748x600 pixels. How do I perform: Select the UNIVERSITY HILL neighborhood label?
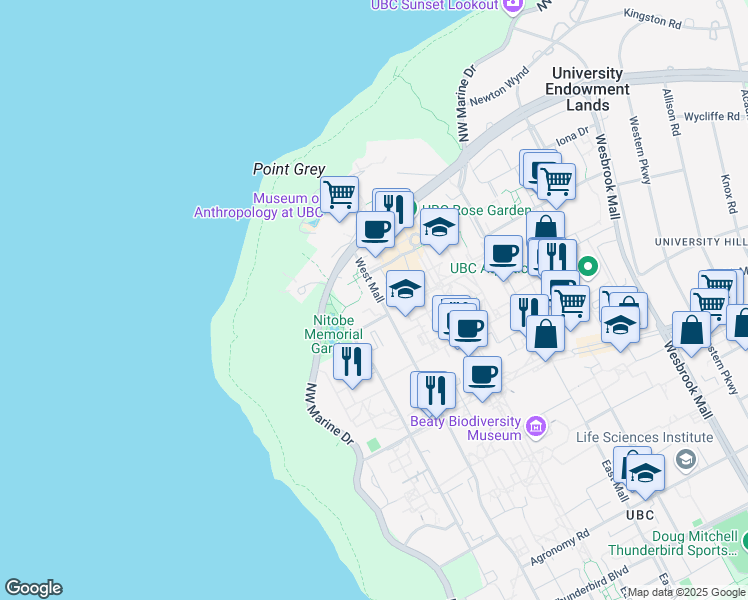coord(701,242)
